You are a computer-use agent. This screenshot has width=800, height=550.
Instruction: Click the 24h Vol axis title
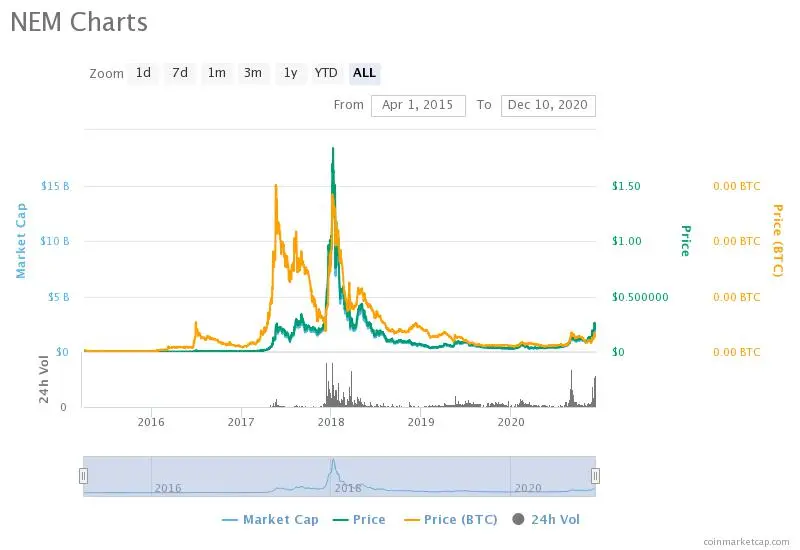44,379
